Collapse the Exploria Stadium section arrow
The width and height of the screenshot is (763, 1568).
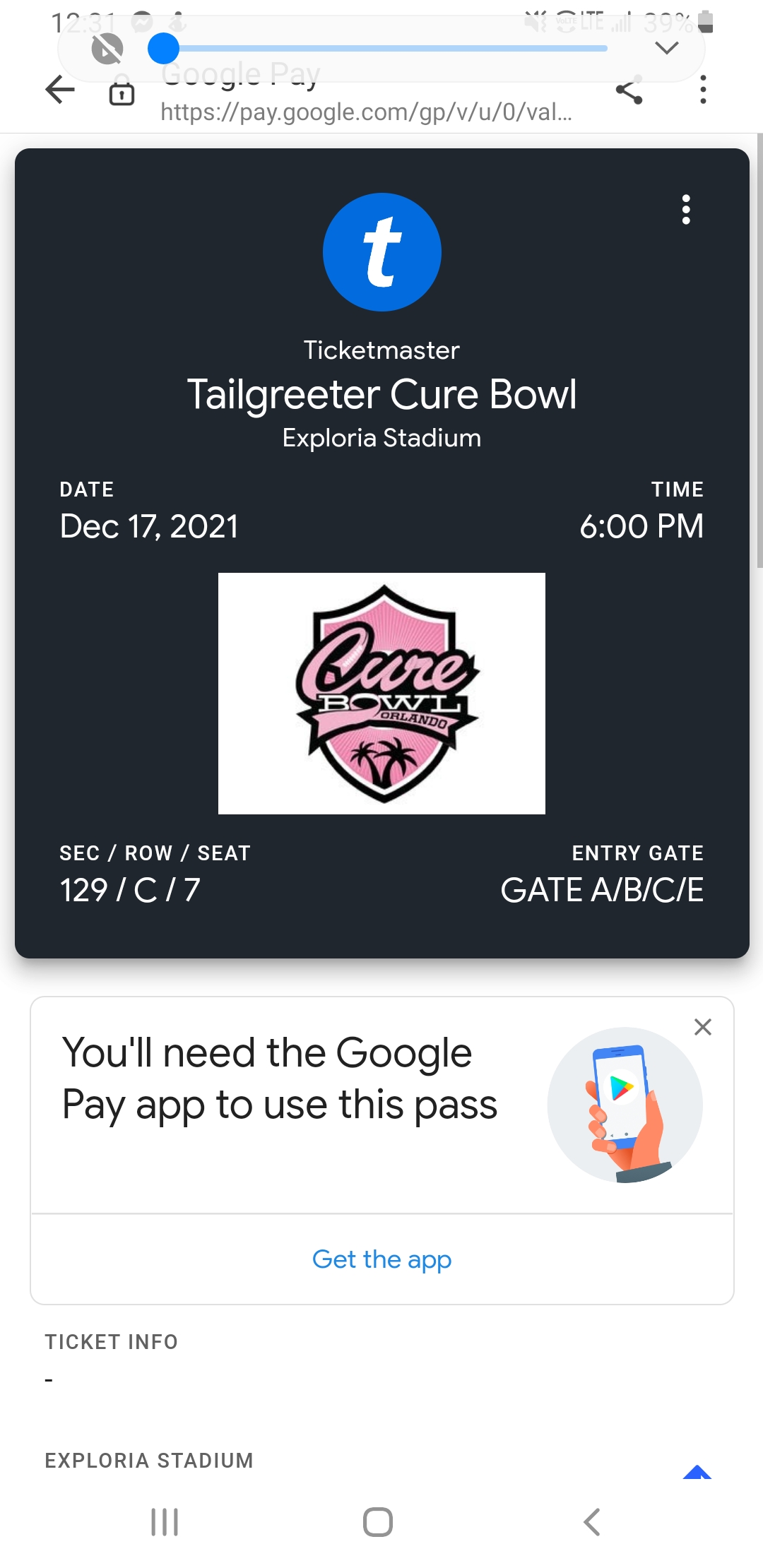697,1471
